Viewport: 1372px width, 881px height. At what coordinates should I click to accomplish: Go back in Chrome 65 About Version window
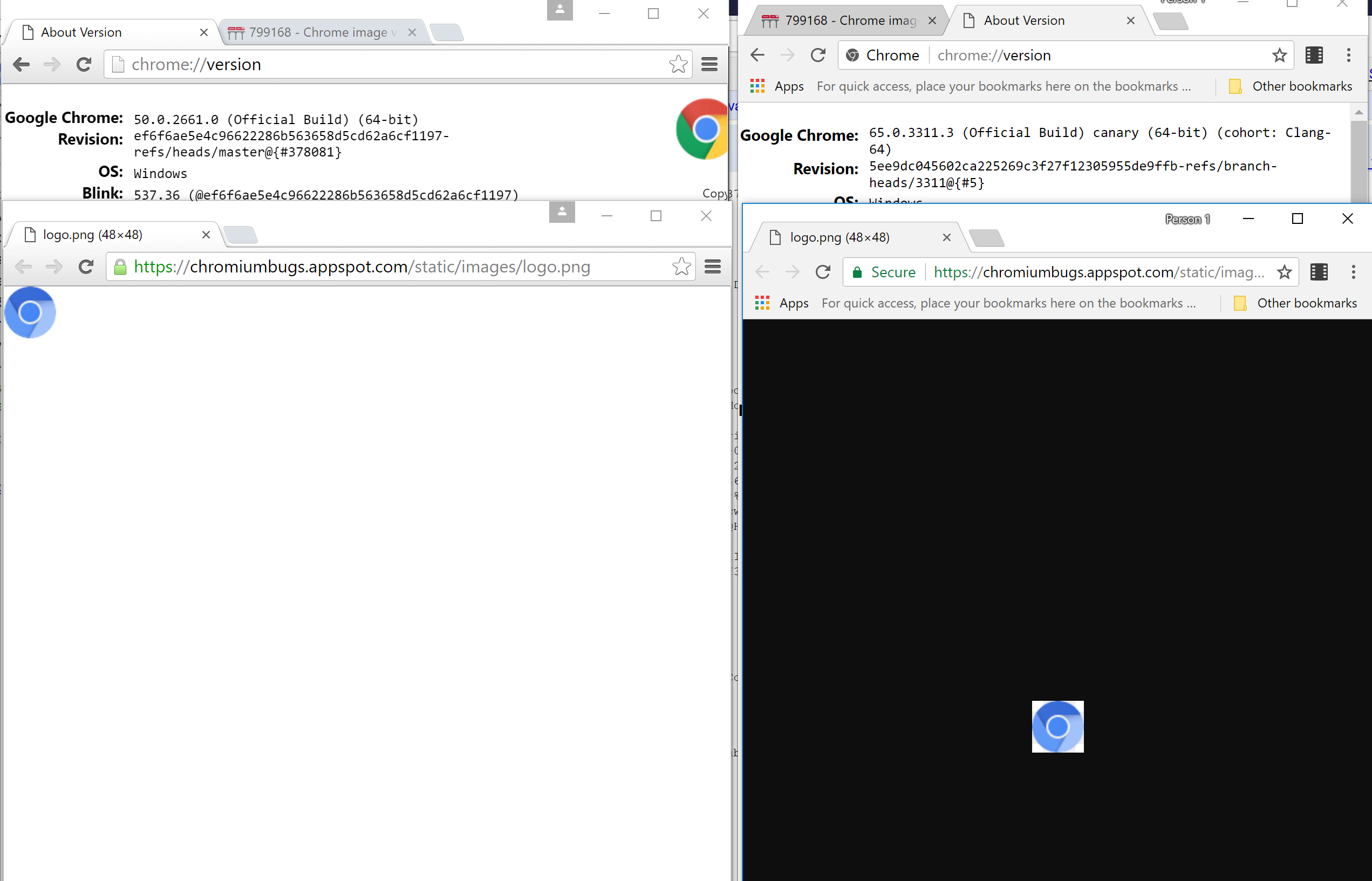pos(757,55)
